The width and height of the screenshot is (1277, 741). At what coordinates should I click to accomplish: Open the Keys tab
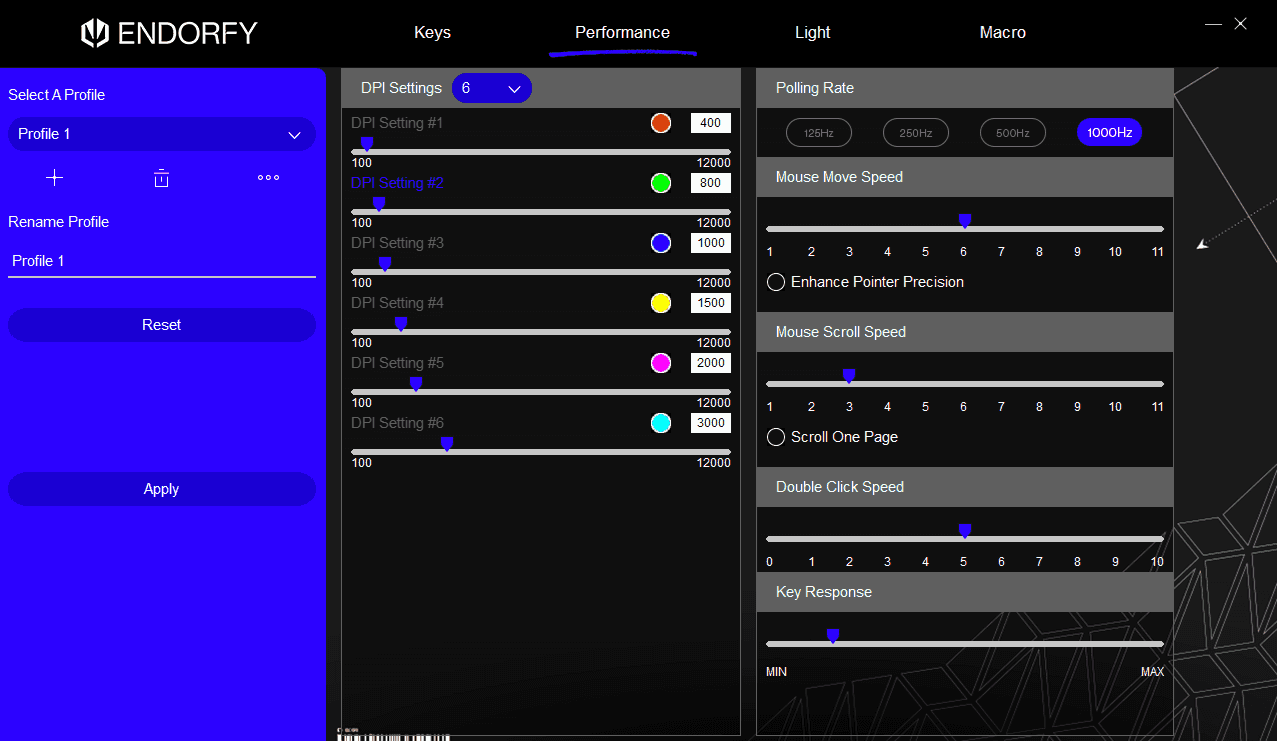pos(432,32)
